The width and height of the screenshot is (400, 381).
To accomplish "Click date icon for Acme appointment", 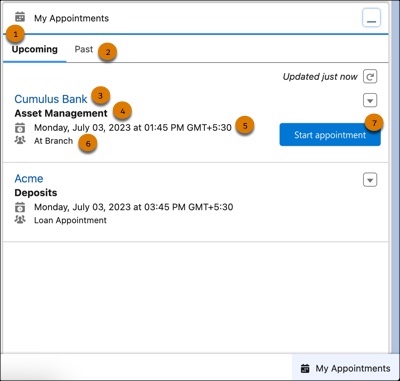I will (x=20, y=207).
